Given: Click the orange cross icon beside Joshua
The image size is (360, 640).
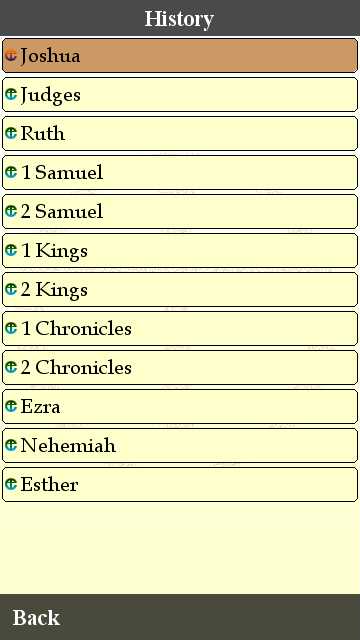Looking at the screenshot, I should [x=11, y=55].
